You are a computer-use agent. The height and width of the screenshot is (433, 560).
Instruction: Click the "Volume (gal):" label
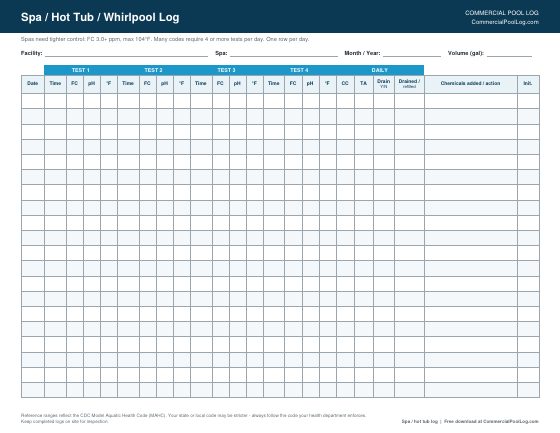coord(466,53)
